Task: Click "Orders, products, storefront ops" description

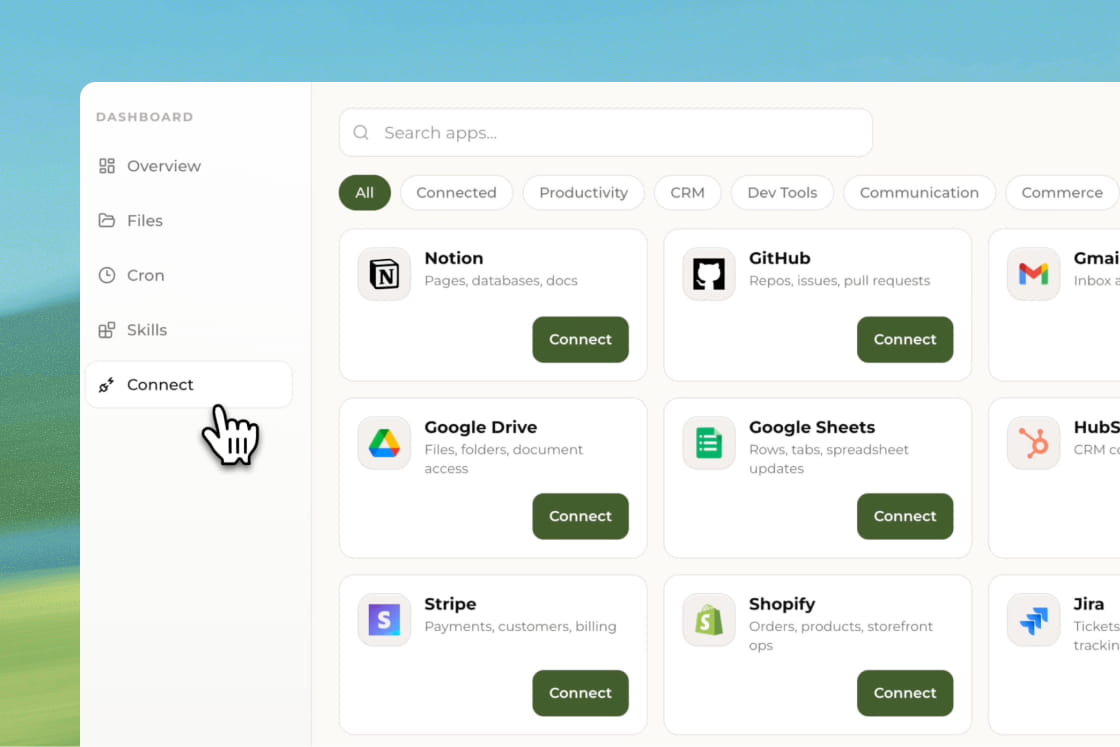Action: pyautogui.click(x=841, y=636)
